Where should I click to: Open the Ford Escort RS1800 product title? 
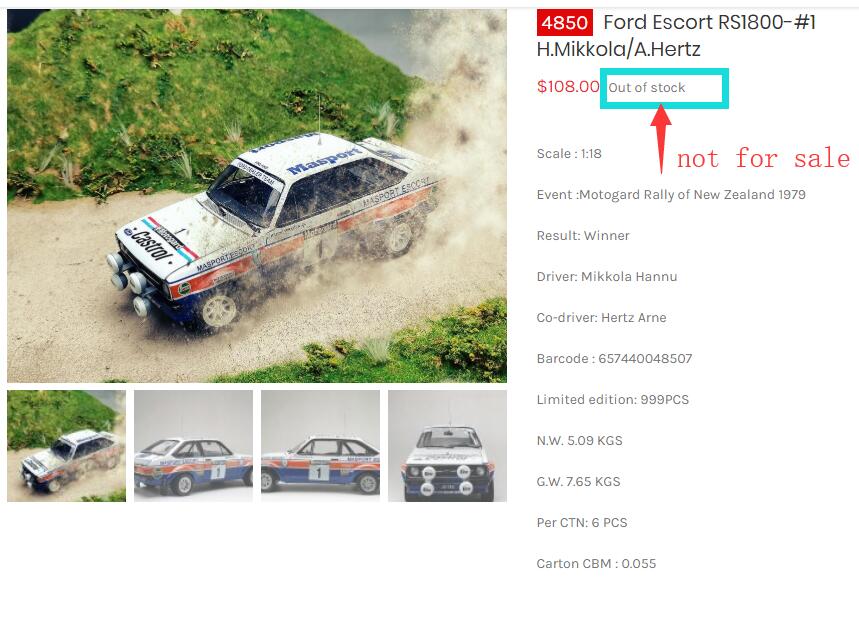click(x=676, y=36)
